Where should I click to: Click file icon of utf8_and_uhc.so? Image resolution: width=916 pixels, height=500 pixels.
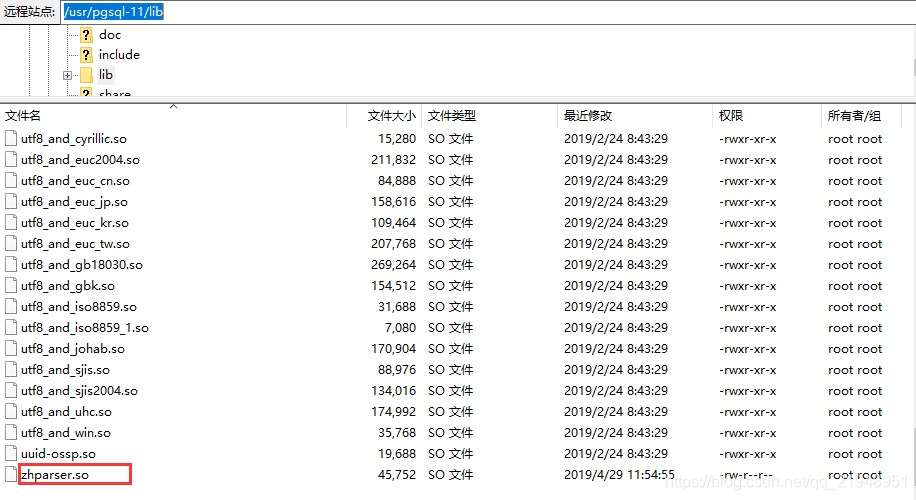pos(11,412)
